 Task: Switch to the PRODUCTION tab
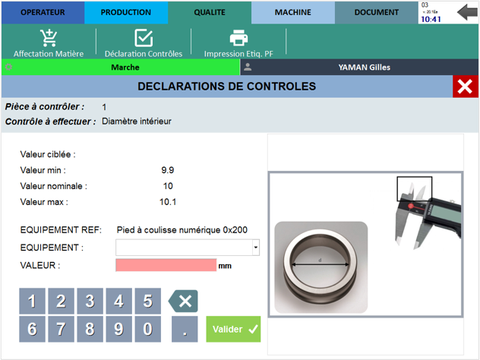tap(126, 12)
